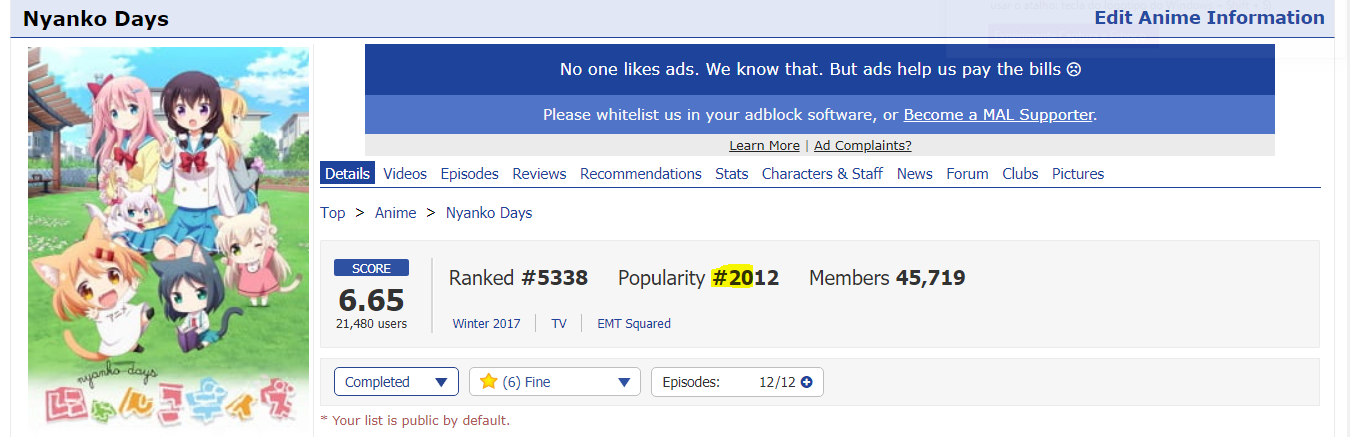Open the Forum tab
The image size is (1350, 437).
pos(967,173)
